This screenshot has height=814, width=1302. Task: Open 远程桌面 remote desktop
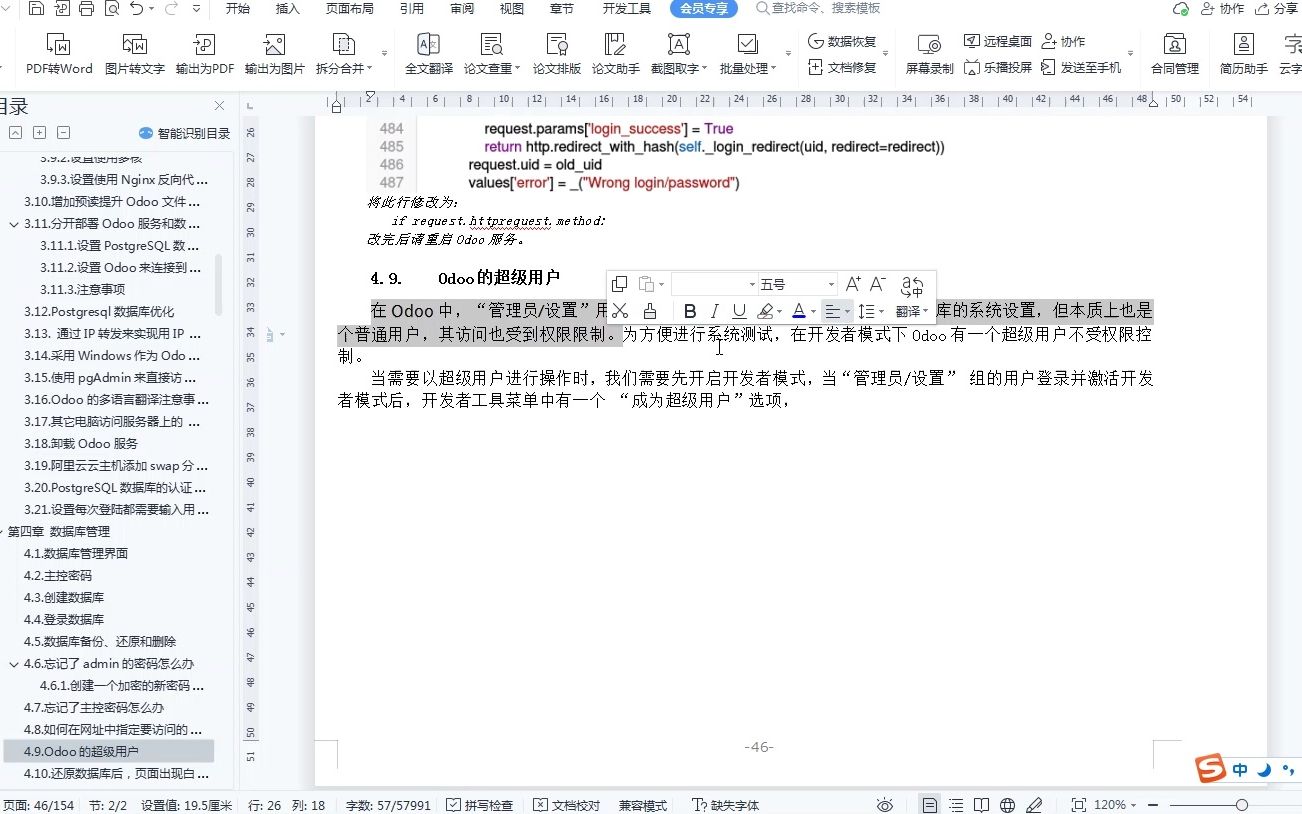click(998, 41)
